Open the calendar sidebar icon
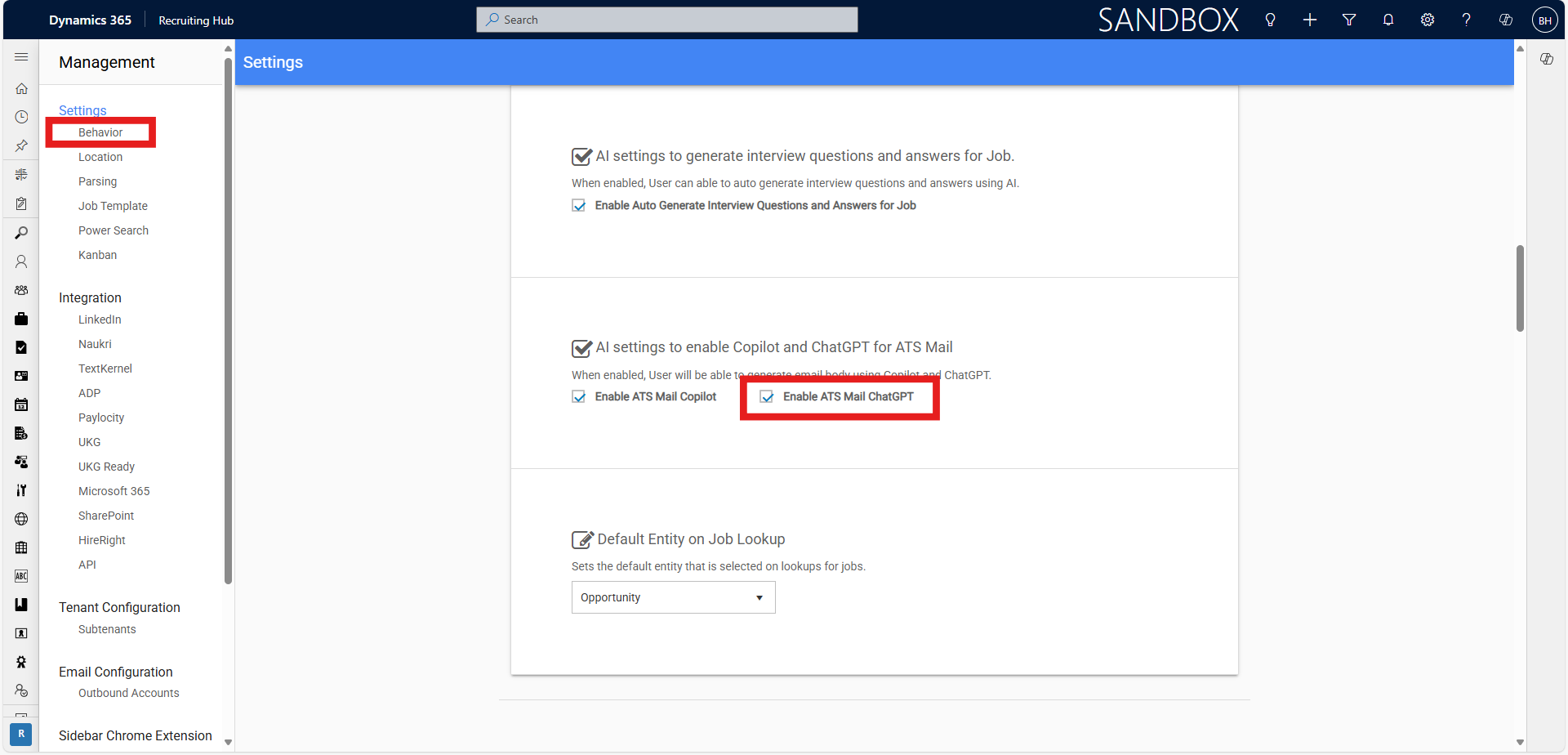The height and width of the screenshot is (755, 1568). (x=21, y=404)
